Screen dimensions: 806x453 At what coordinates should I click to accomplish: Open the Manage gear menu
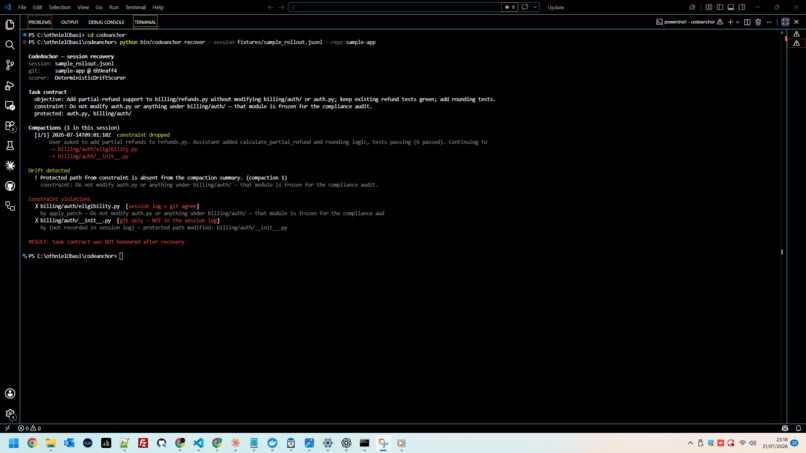point(10,414)
